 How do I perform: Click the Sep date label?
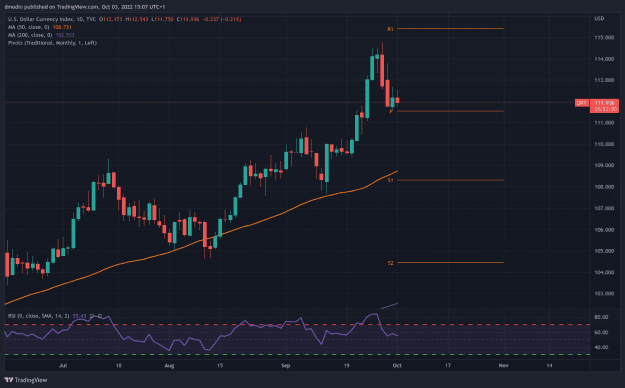coord(285,365)
